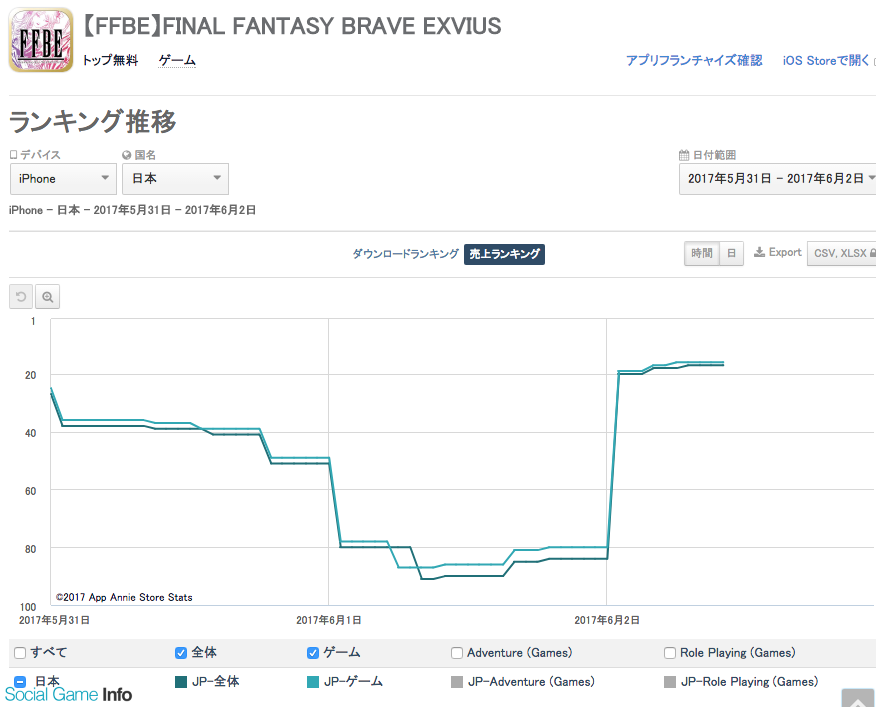This screenshot has height=707, width=876.
Task: Select the 日 daily view button
Action: pos(731,253)
